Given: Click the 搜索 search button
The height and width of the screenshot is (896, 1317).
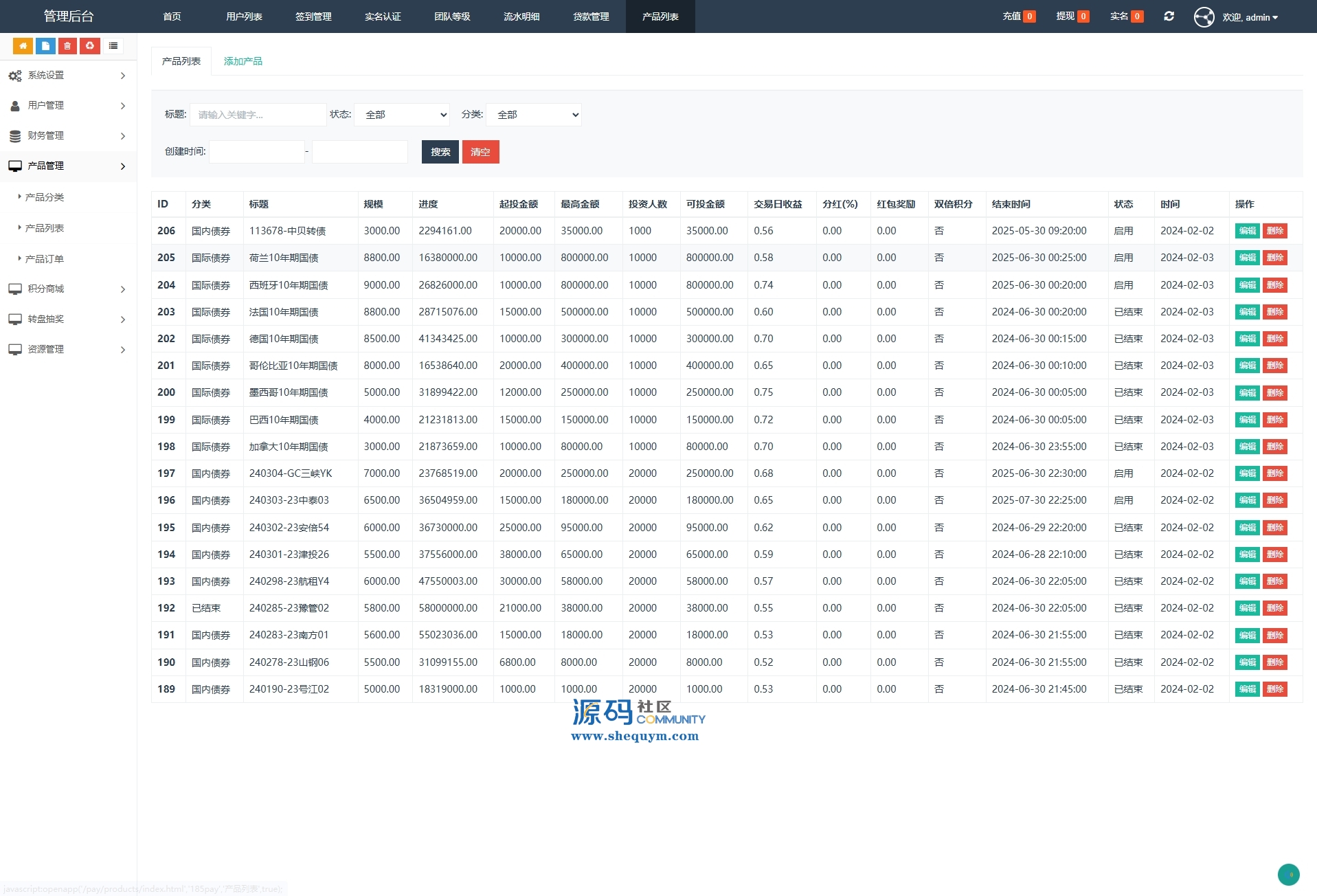Looking at the screenshot, I should coord(440,152).
